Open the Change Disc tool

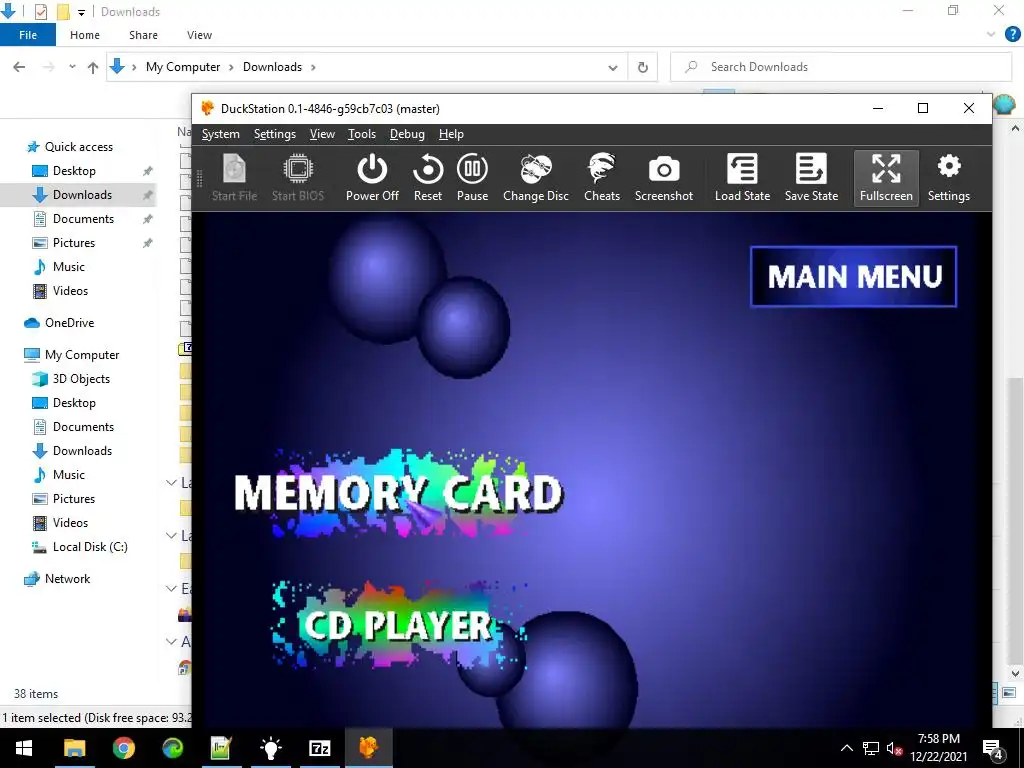tap(536, 178)
